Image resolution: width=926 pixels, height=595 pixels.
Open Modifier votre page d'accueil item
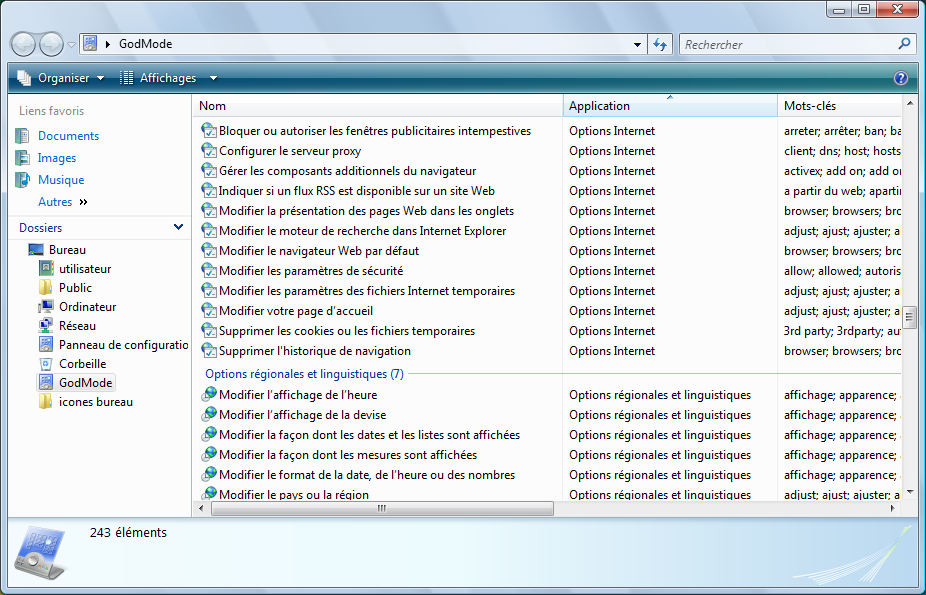coord(296,311)
